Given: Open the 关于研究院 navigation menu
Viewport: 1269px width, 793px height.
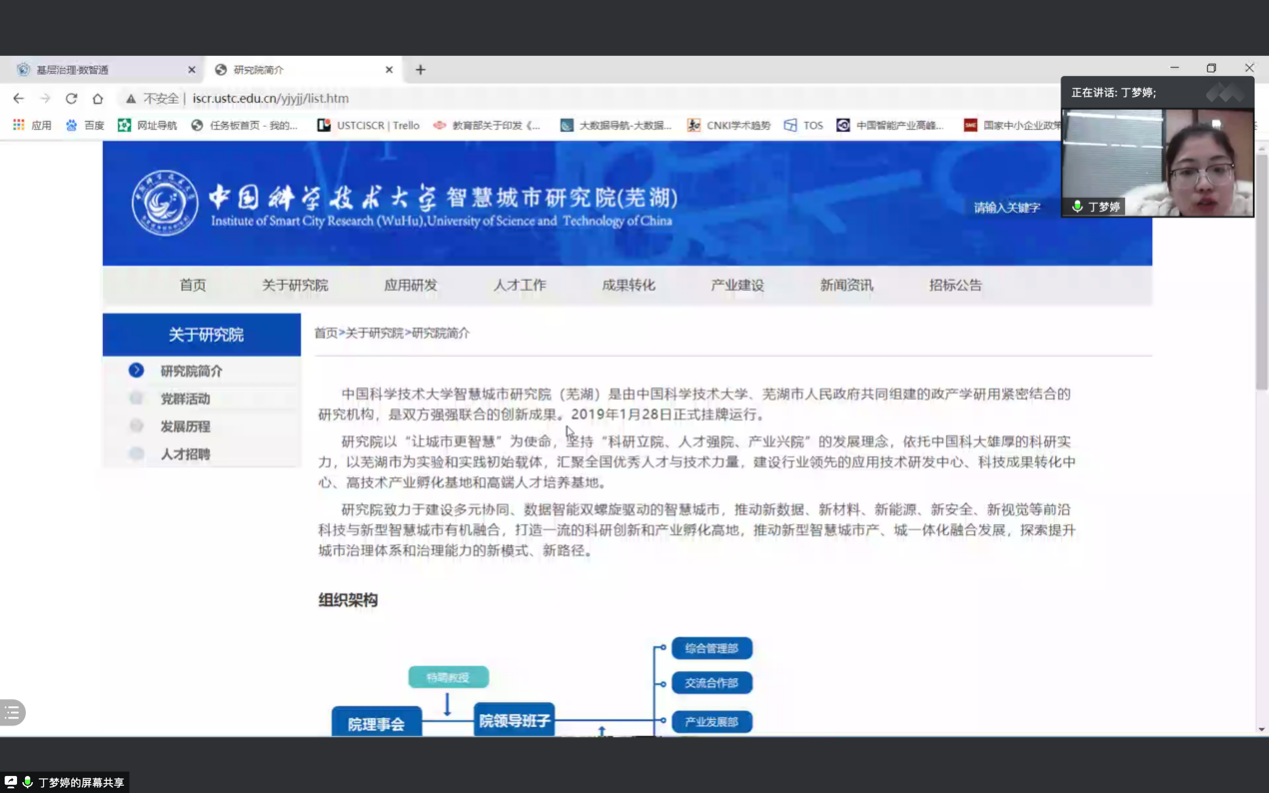Looking at the screenshot, I should pyautogui.click(x=295, y=285).
